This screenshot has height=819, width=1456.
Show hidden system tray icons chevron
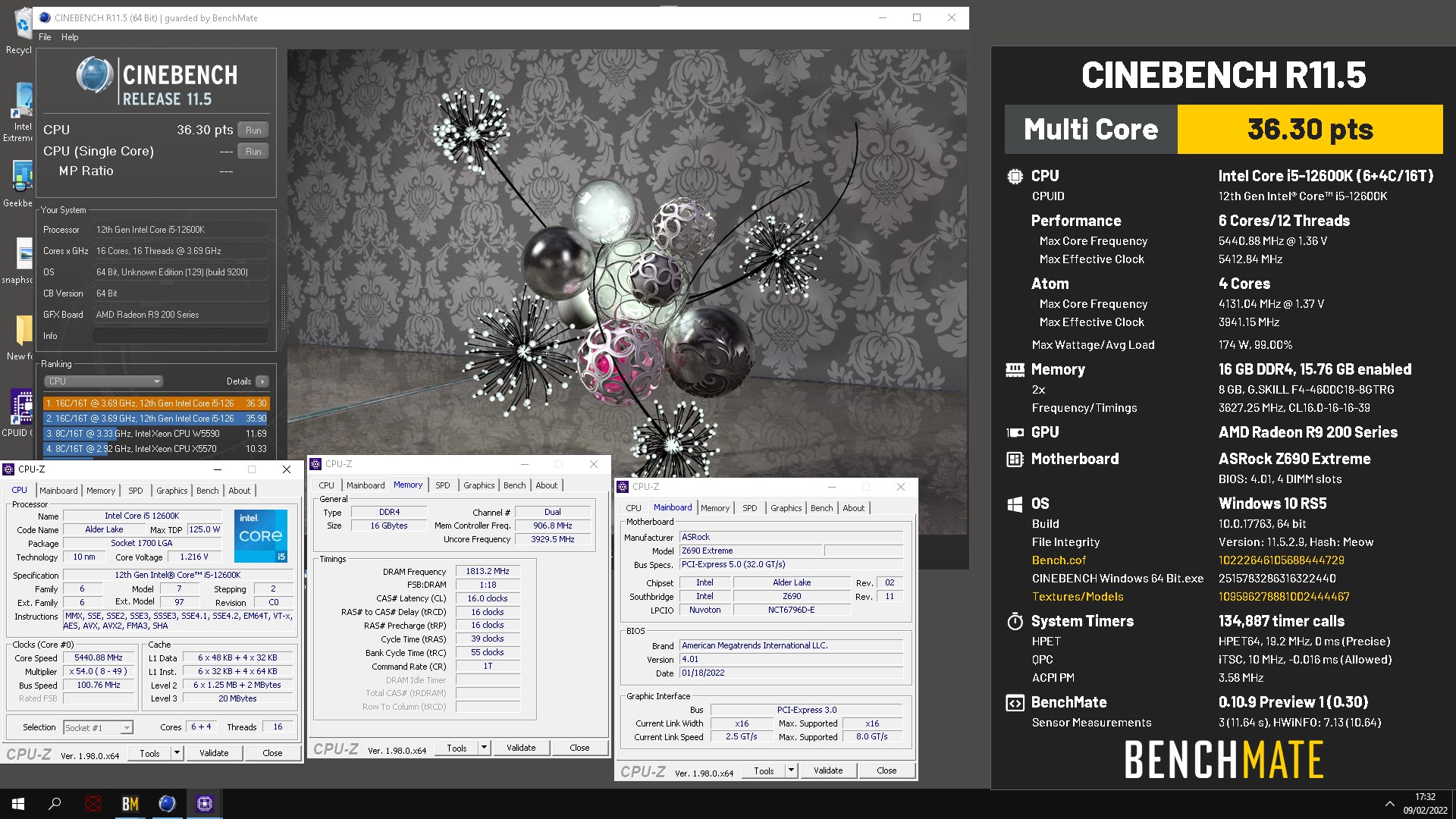coord(1389,804)
